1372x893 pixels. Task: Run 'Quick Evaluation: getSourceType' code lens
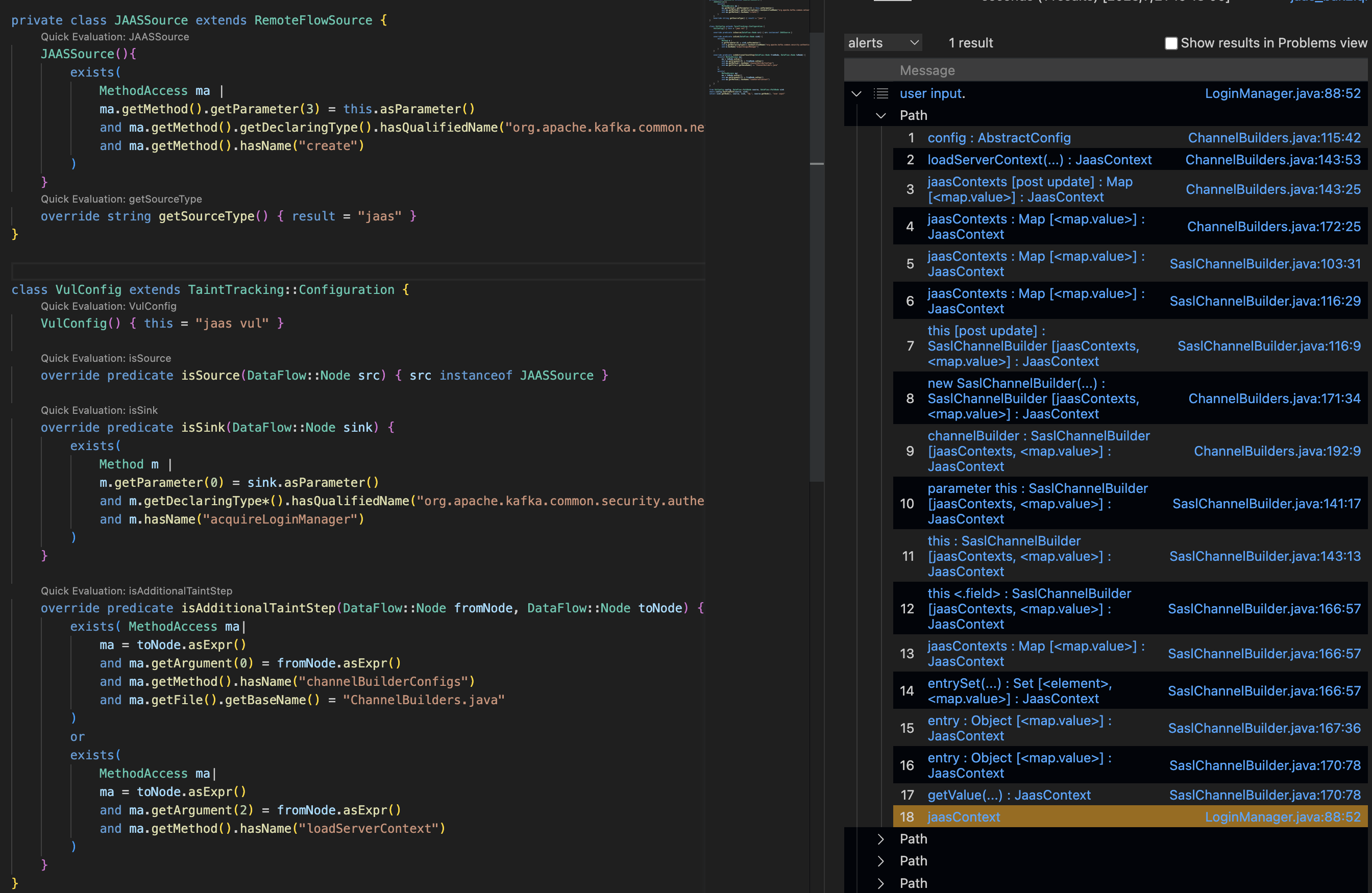[121, 199]
